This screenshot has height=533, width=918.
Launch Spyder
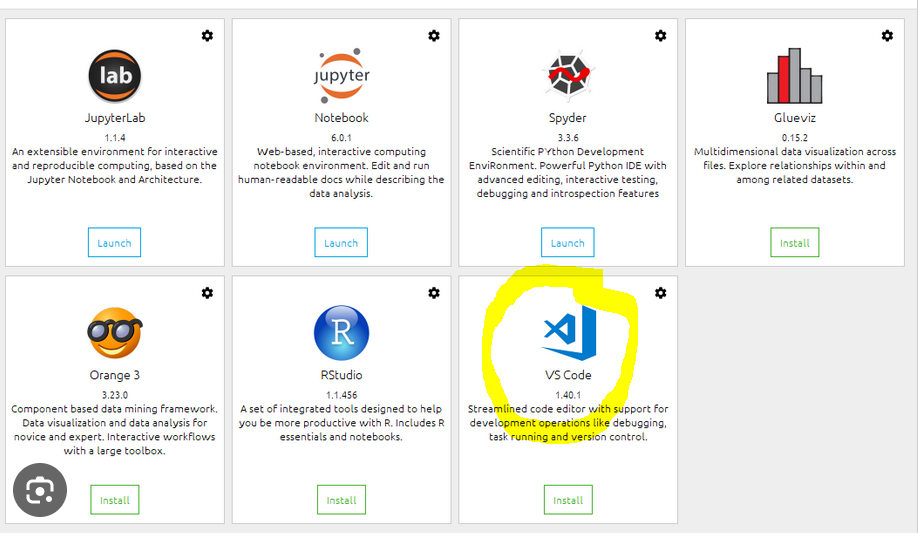567,242
